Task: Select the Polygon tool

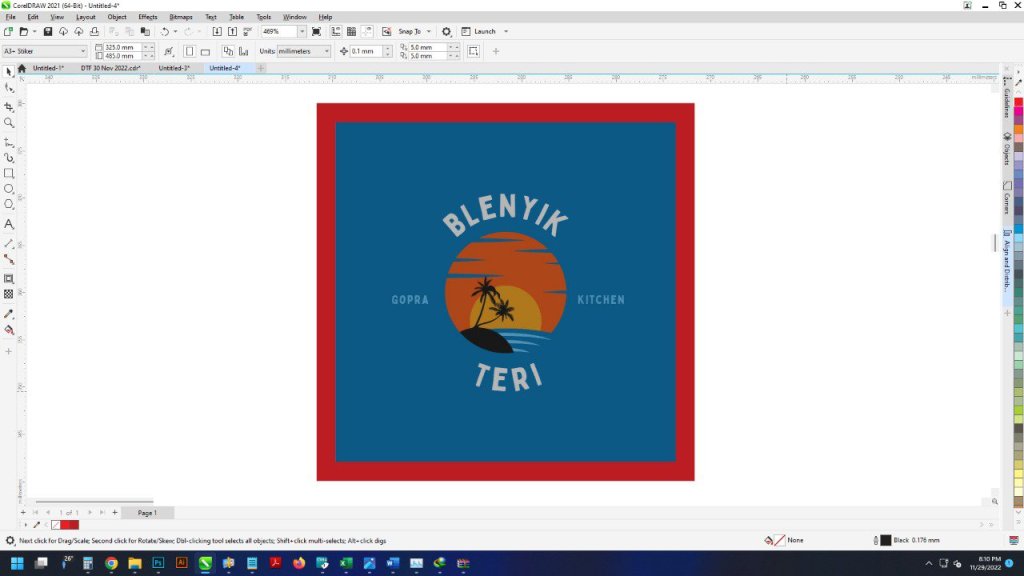Action: pos(9,205)
